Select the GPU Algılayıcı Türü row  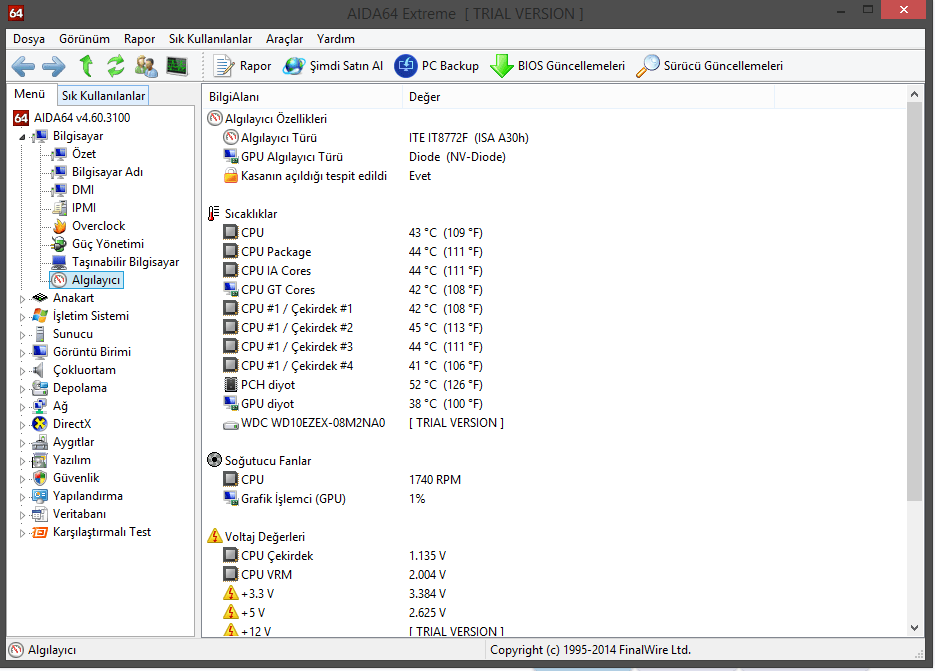(x=555, y=157)
